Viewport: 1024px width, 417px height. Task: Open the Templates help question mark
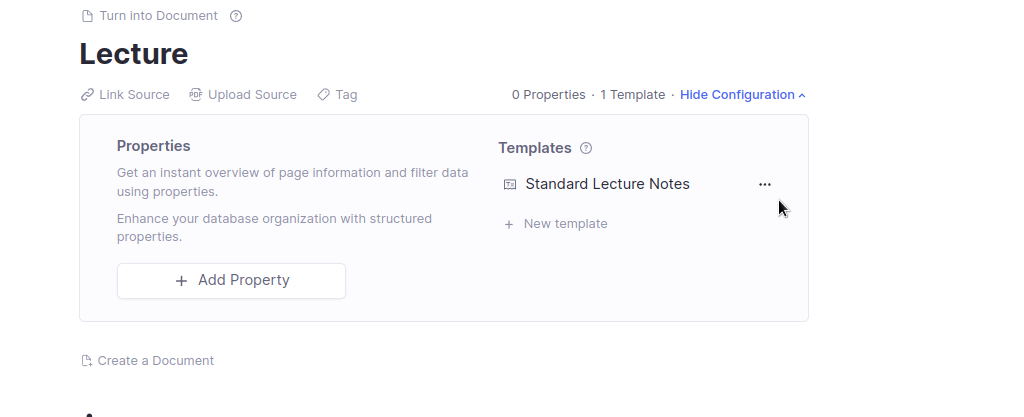pyautogui.click(x=586, y=148)
